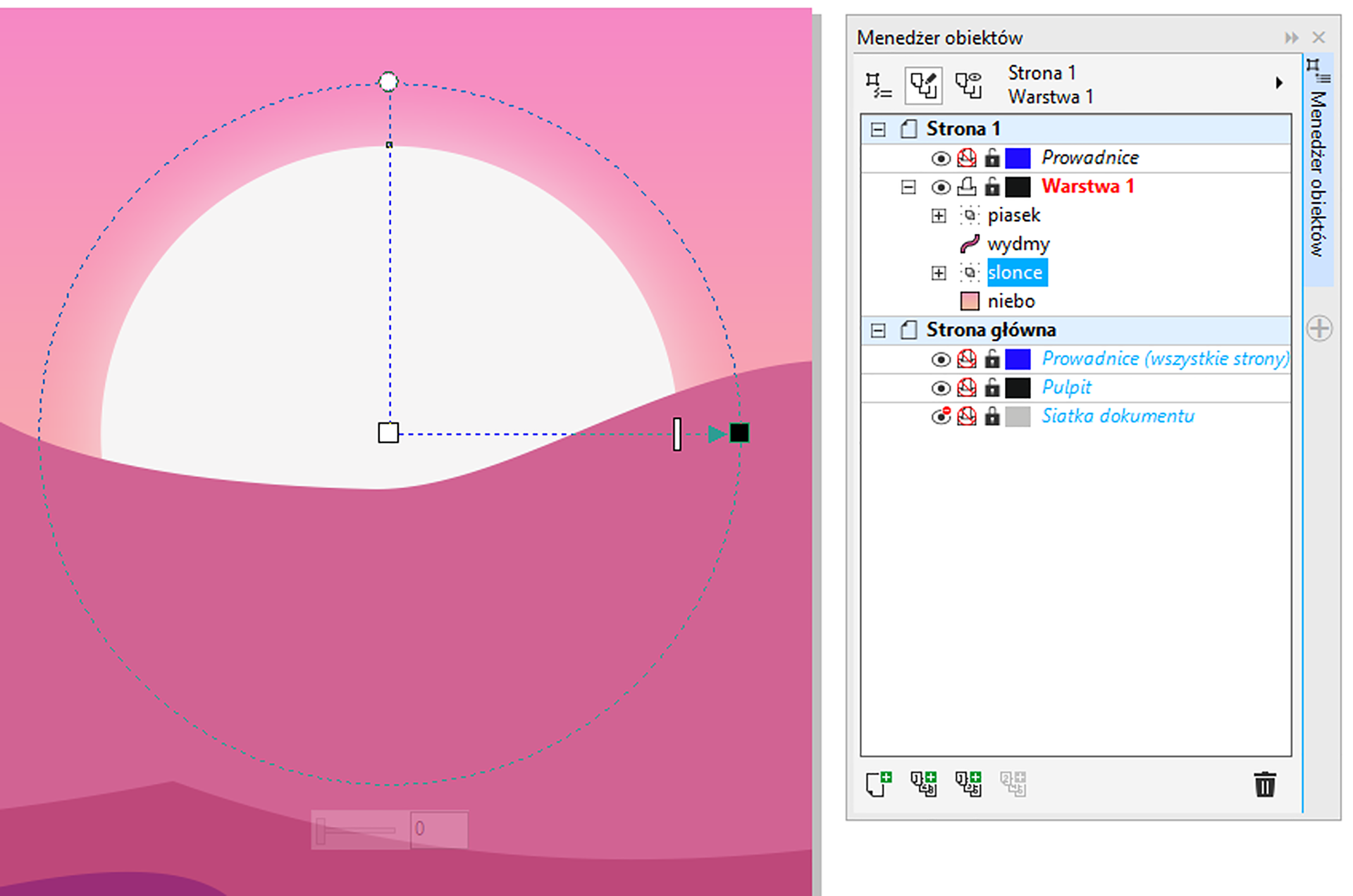Image resolution: width=1353 pixels, height=896 pixels.
Task: Select the wydmy object
Action: click(1018, 244)
